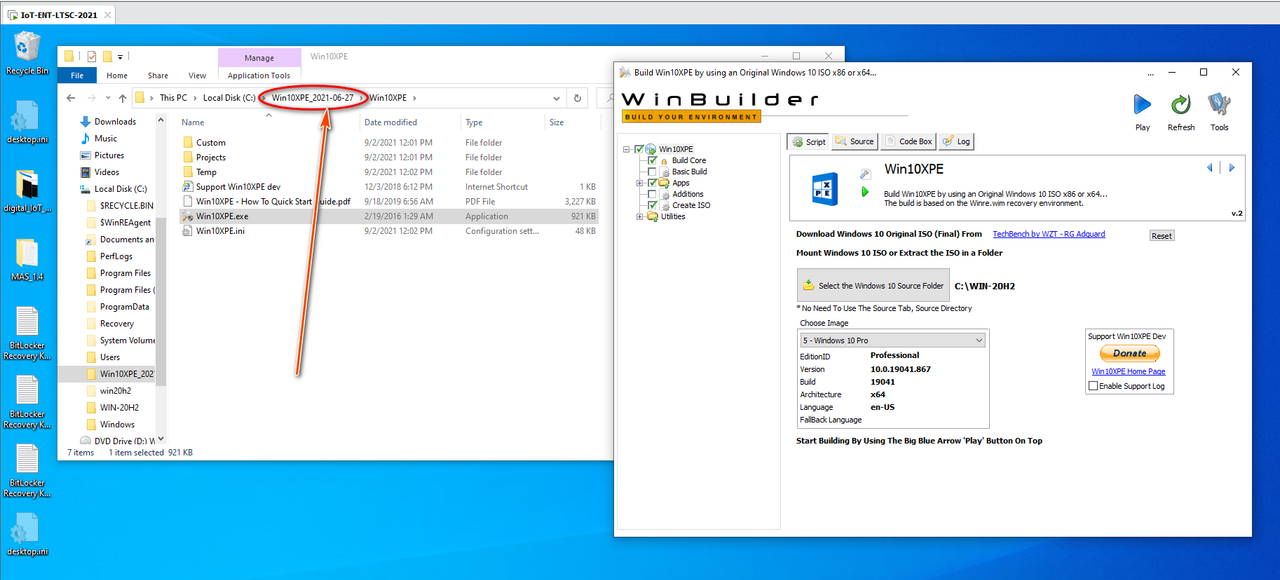The image size is (1280, 580).
Task: Click the Donate button
Action: (x=1130, y=353)
